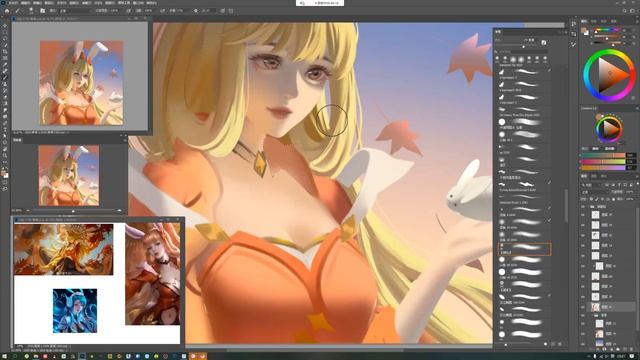Select the Clone Stamp tool
640x360 pixels.
(x=5, y=84)
